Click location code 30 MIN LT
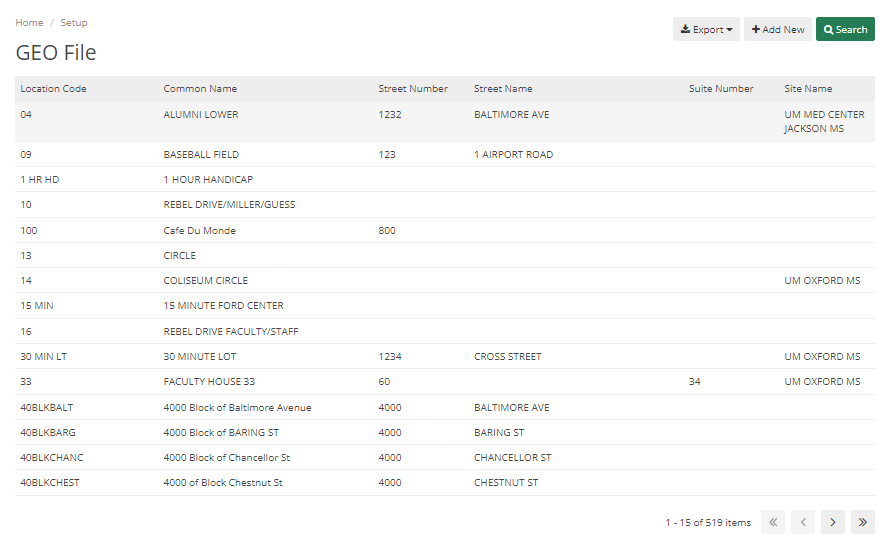The width and height of the screenshot is (888, 560). [x=44, y=357]
